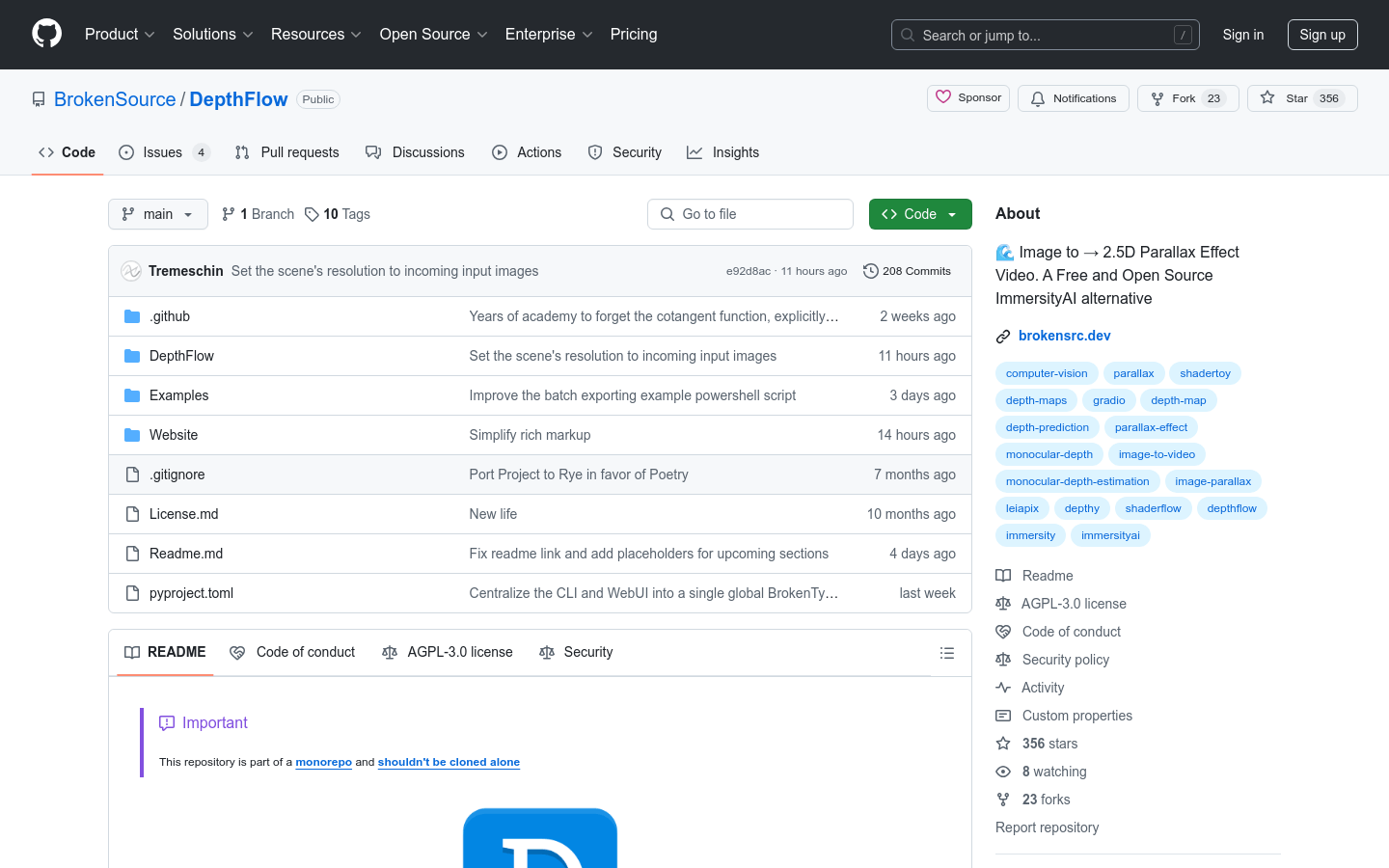The height and width of the screenshot is (868, 1389).
Task: Click the shadertoy topic tag
Action: [x=1205, y=373]
